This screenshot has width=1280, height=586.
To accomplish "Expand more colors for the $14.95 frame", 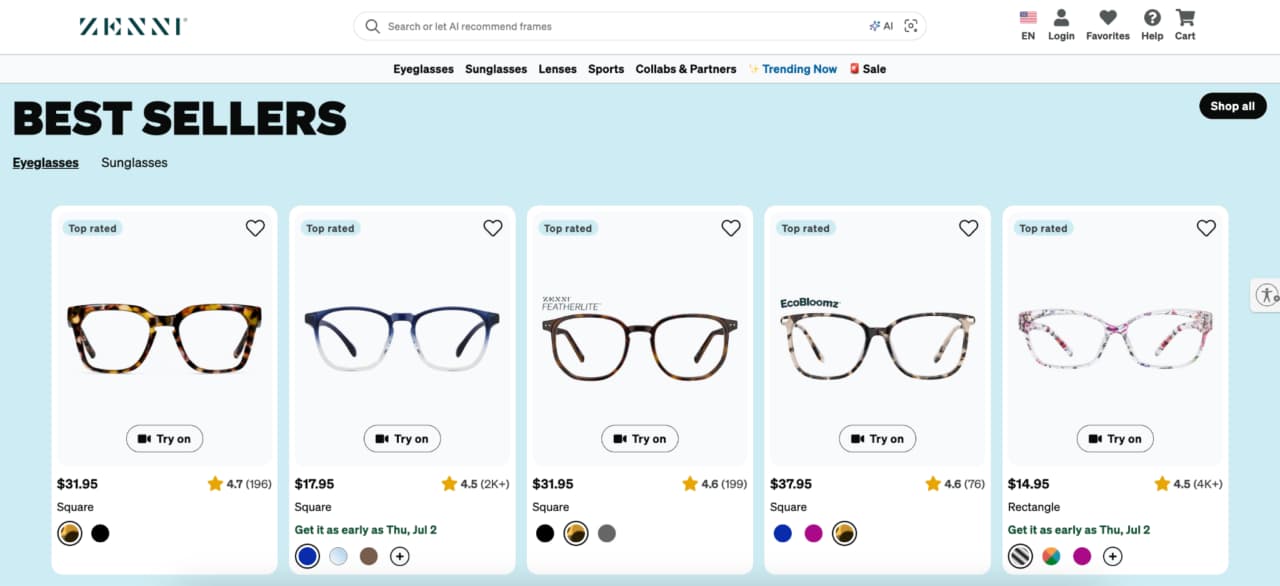I will [x=1112, y=556].
